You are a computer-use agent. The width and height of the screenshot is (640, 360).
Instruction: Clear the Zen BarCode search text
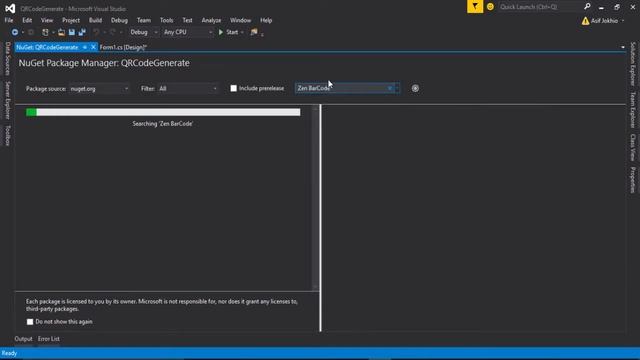390,88
